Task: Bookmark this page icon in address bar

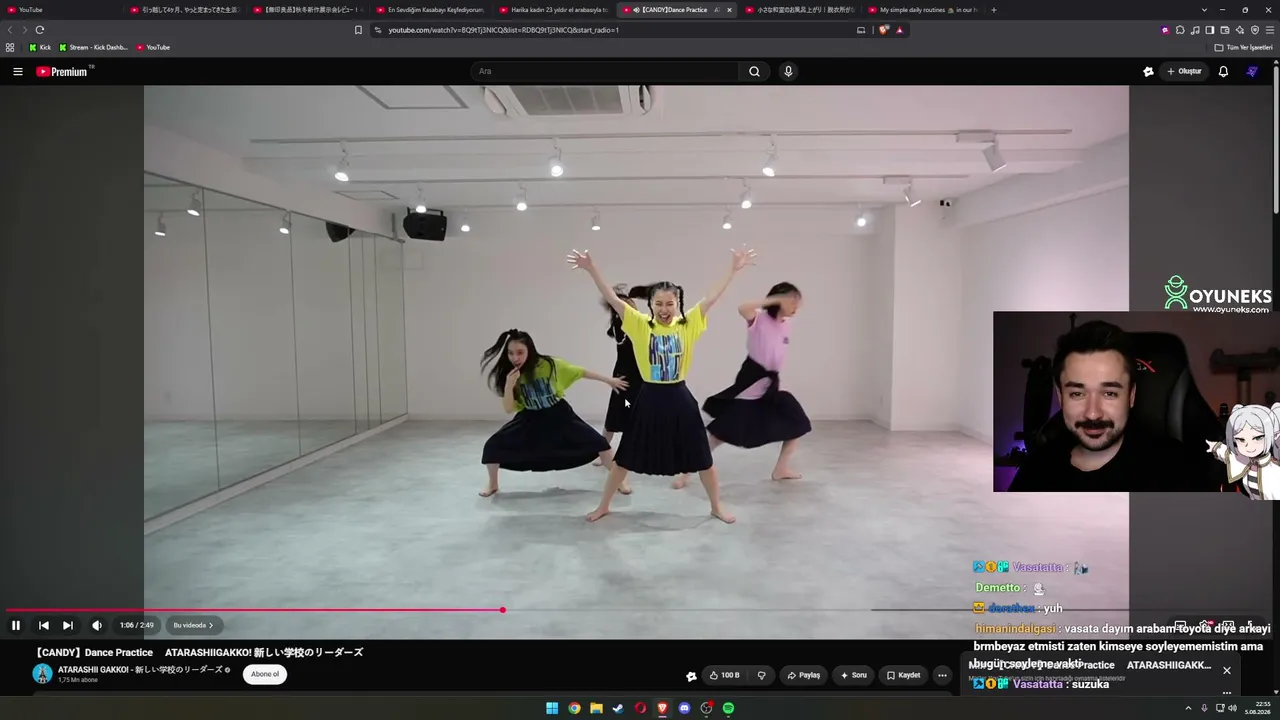Action: [358, 30]
